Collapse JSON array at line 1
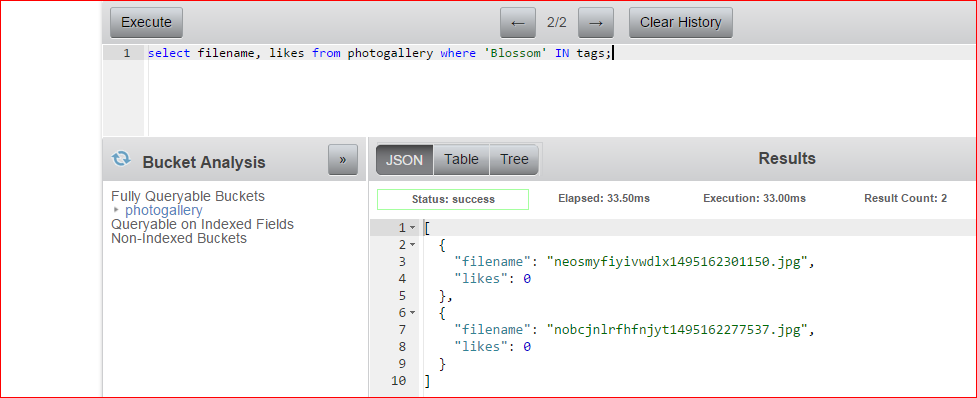Image resolution: width=977 pixels, height=398 pixels. tap(412, 227)
